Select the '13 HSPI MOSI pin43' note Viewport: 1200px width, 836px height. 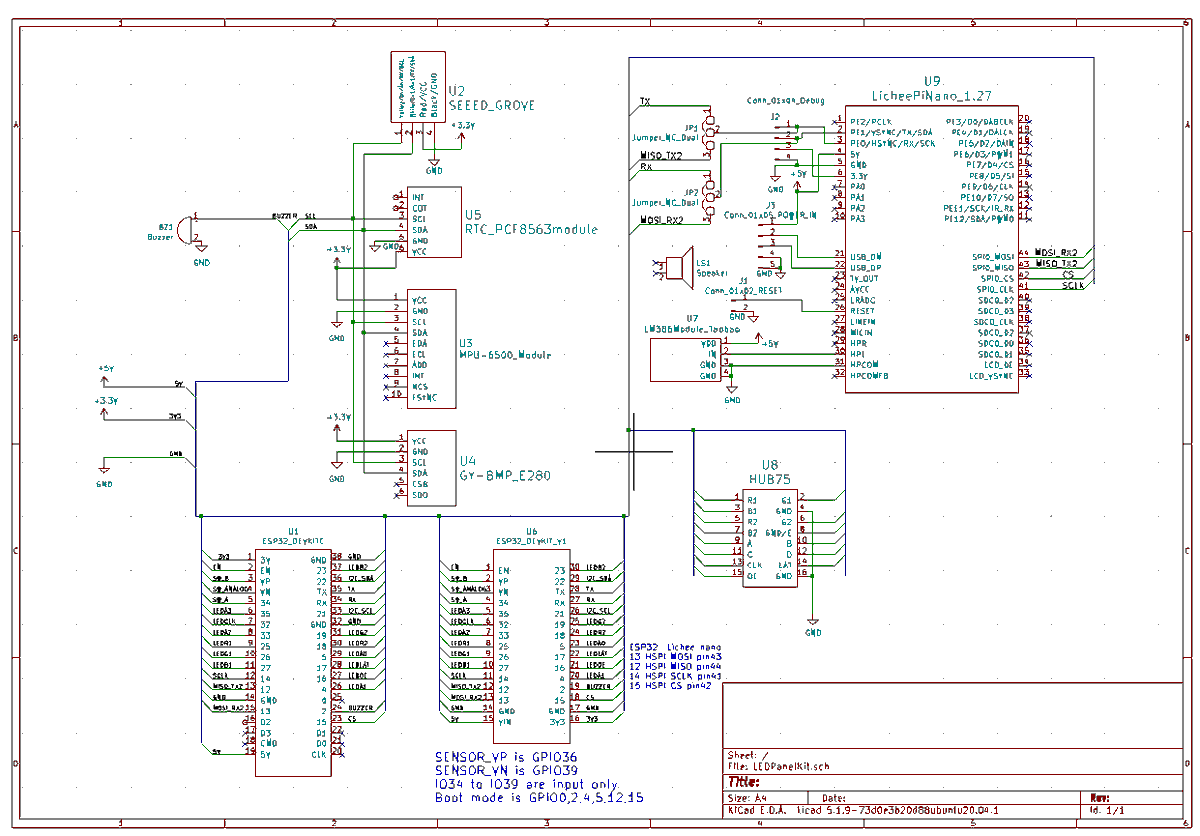tap(675, 655)
